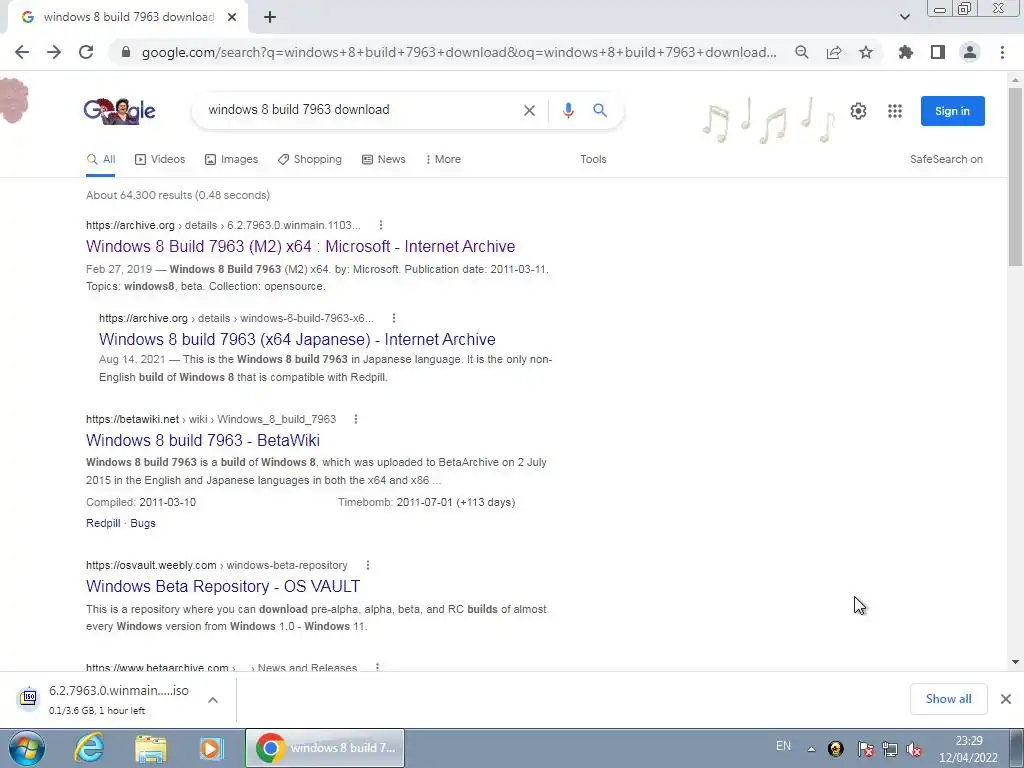Click in the Google search box
1024x768 pixels.
pyautogui.click(x=359, y=110)
